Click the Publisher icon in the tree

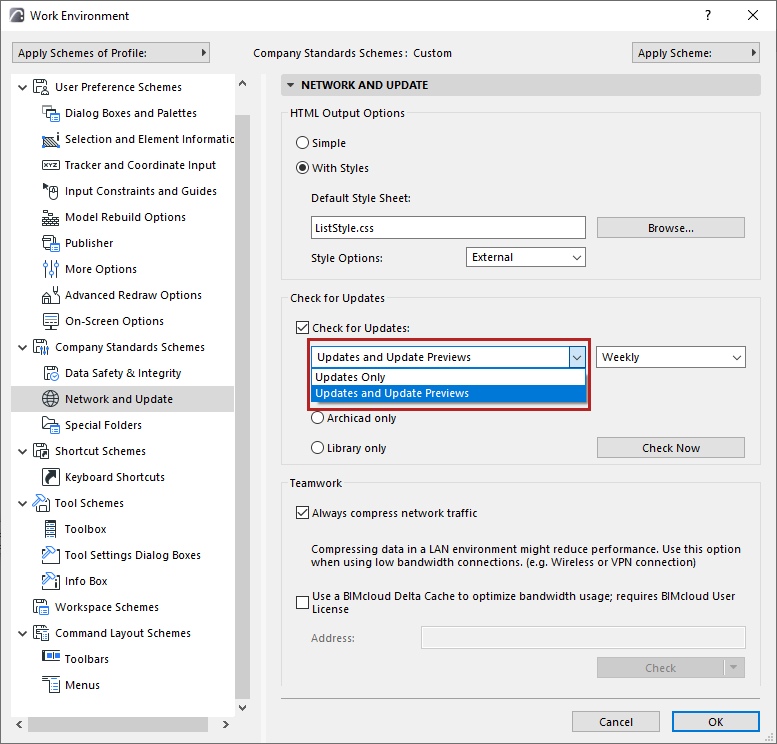coord(51,243)
